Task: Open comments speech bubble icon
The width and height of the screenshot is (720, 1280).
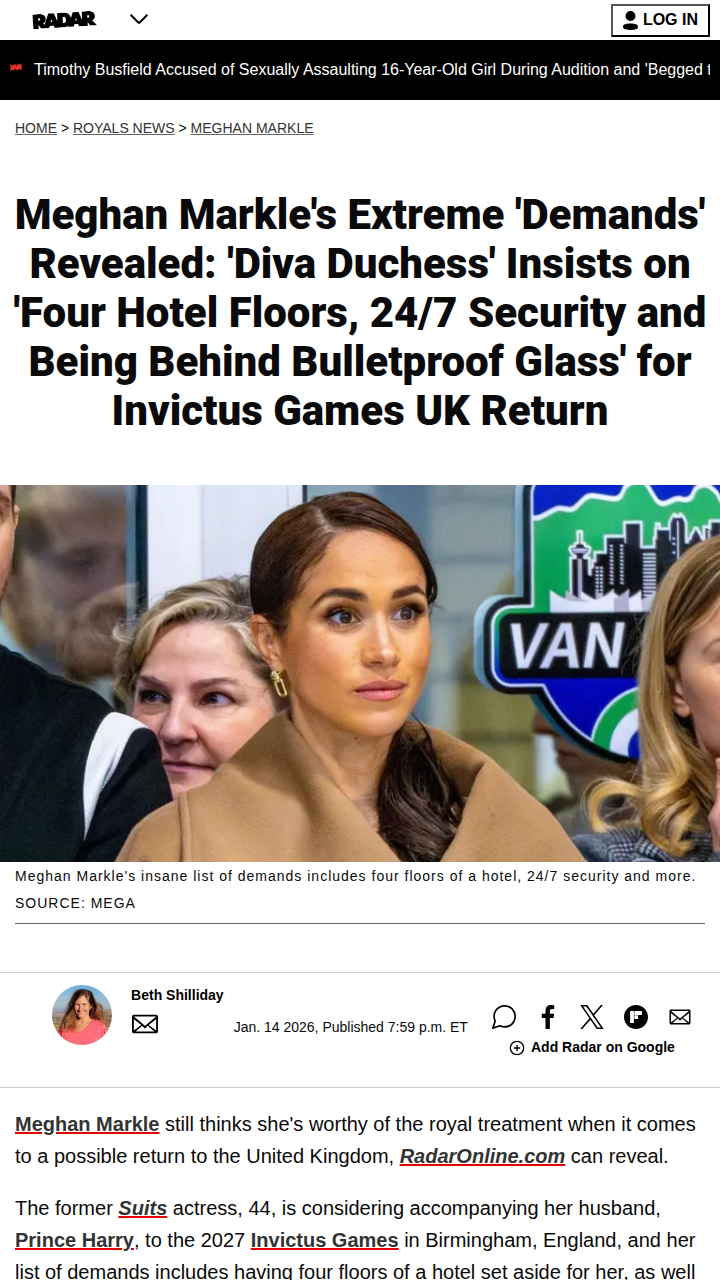Action: pos(504,1018)
